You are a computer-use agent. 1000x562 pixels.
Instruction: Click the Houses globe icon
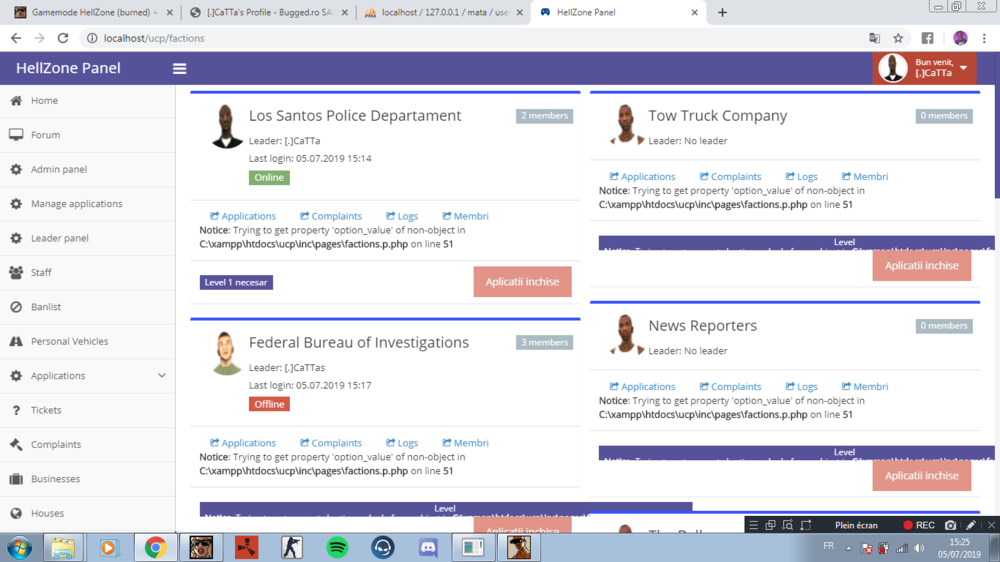point(16,514)
